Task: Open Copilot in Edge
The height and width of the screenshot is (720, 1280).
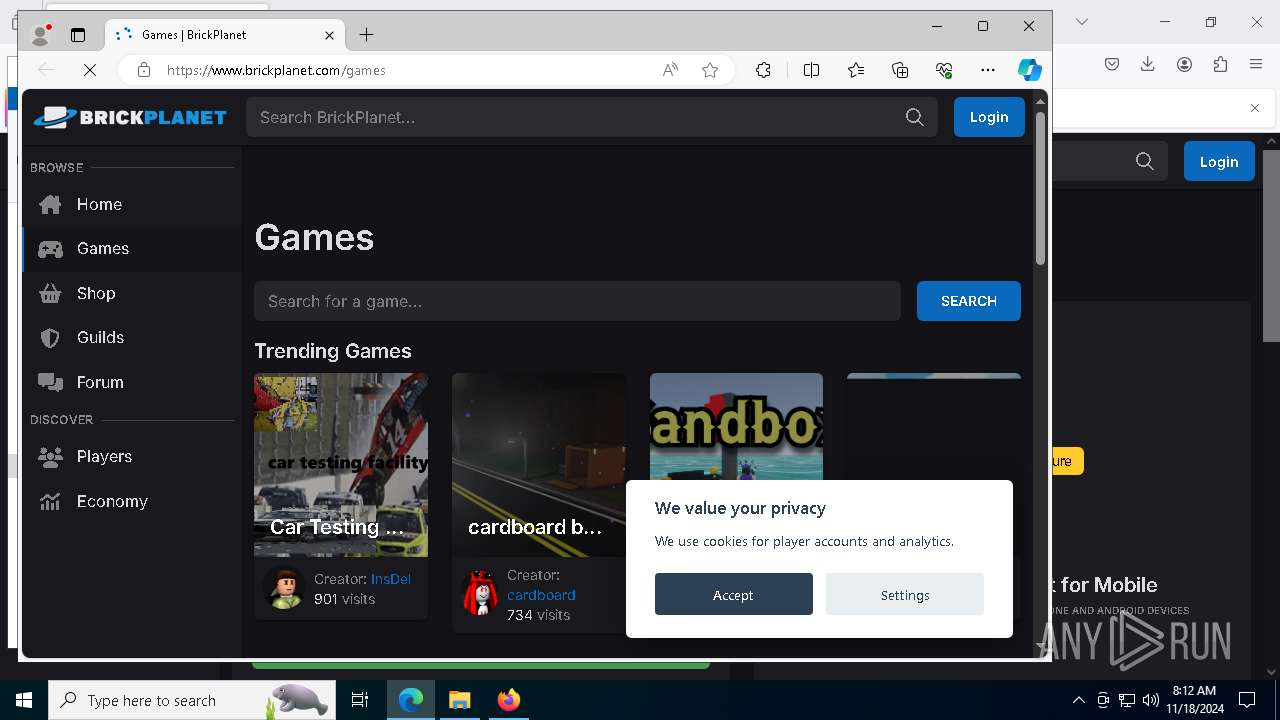Action: [1030, 70]
